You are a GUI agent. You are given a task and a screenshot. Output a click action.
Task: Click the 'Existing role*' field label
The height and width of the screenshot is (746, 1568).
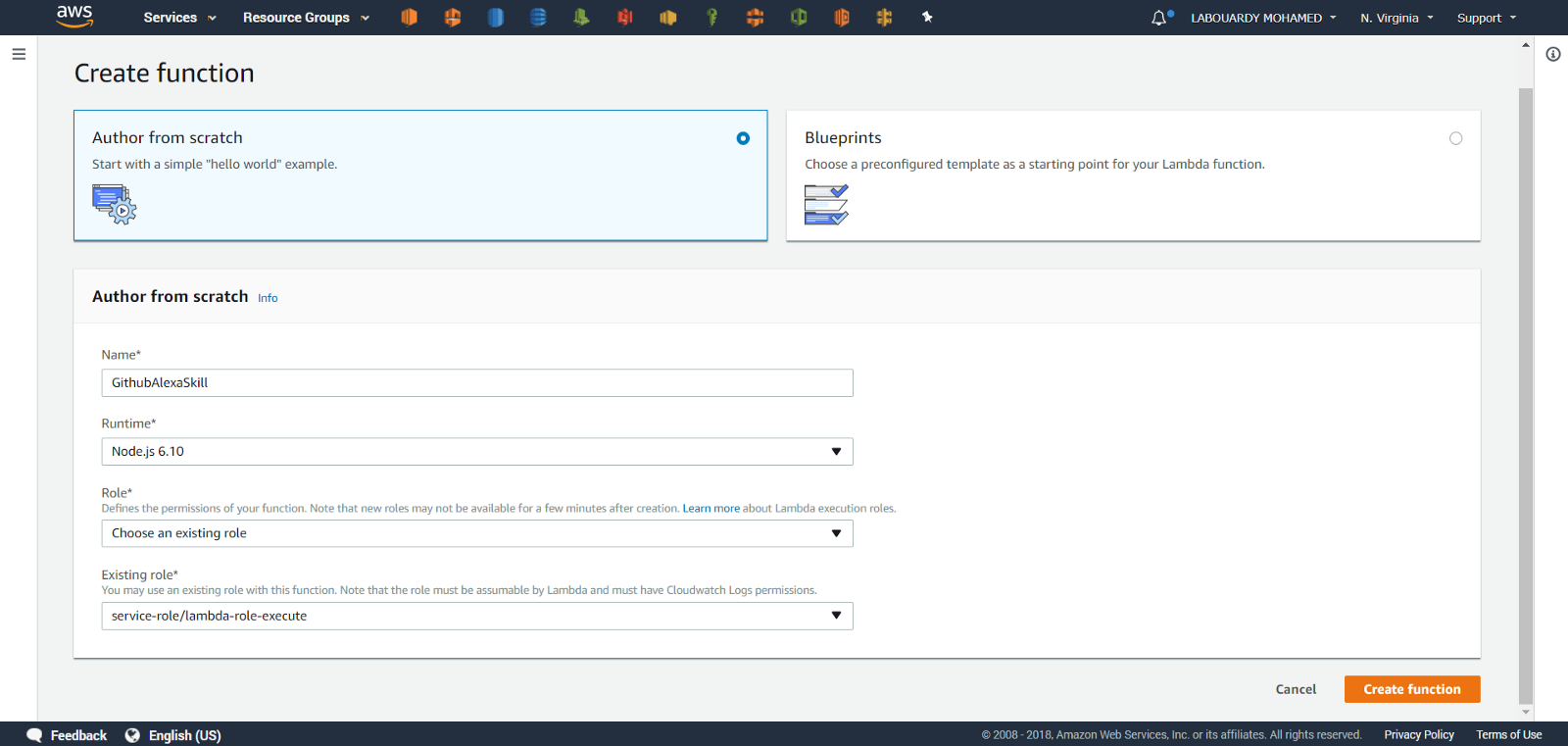(140, 574)
